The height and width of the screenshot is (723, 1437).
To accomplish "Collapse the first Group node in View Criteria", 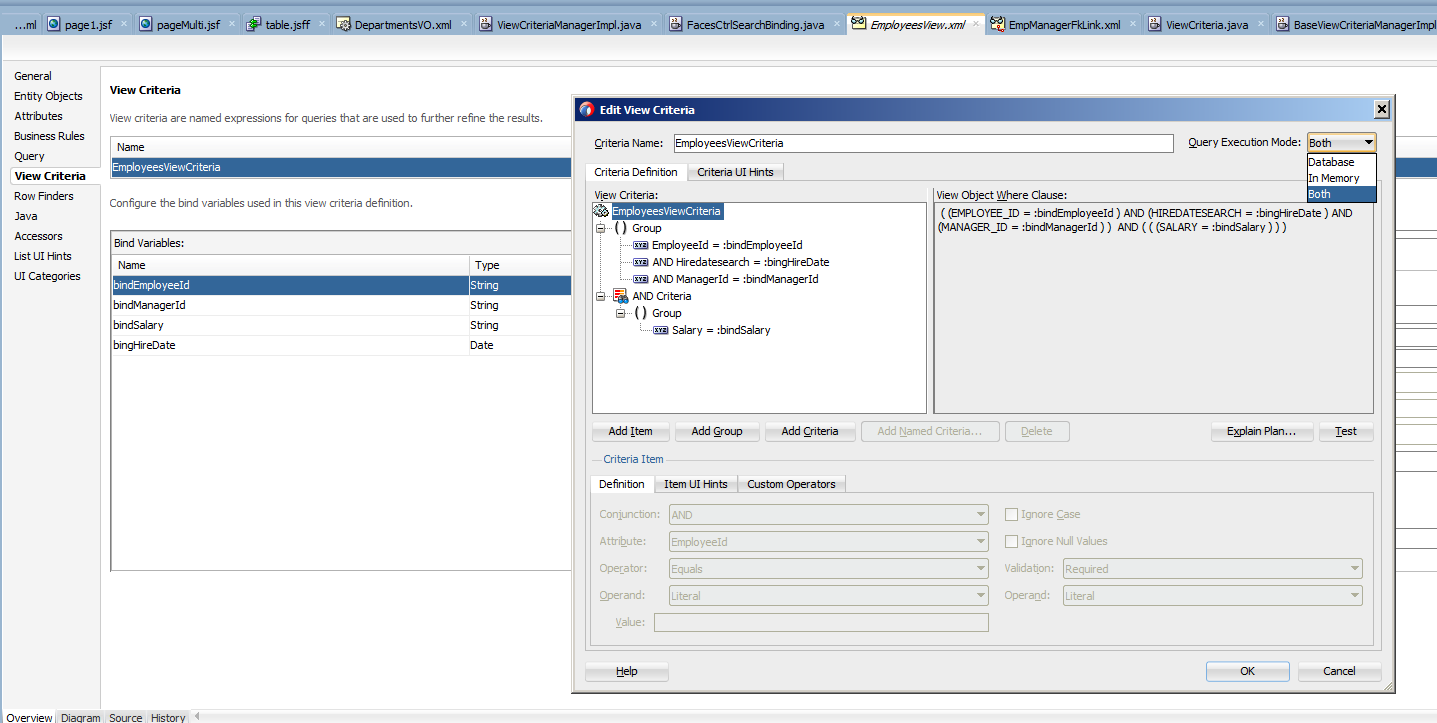I will [x=599, y=228].
